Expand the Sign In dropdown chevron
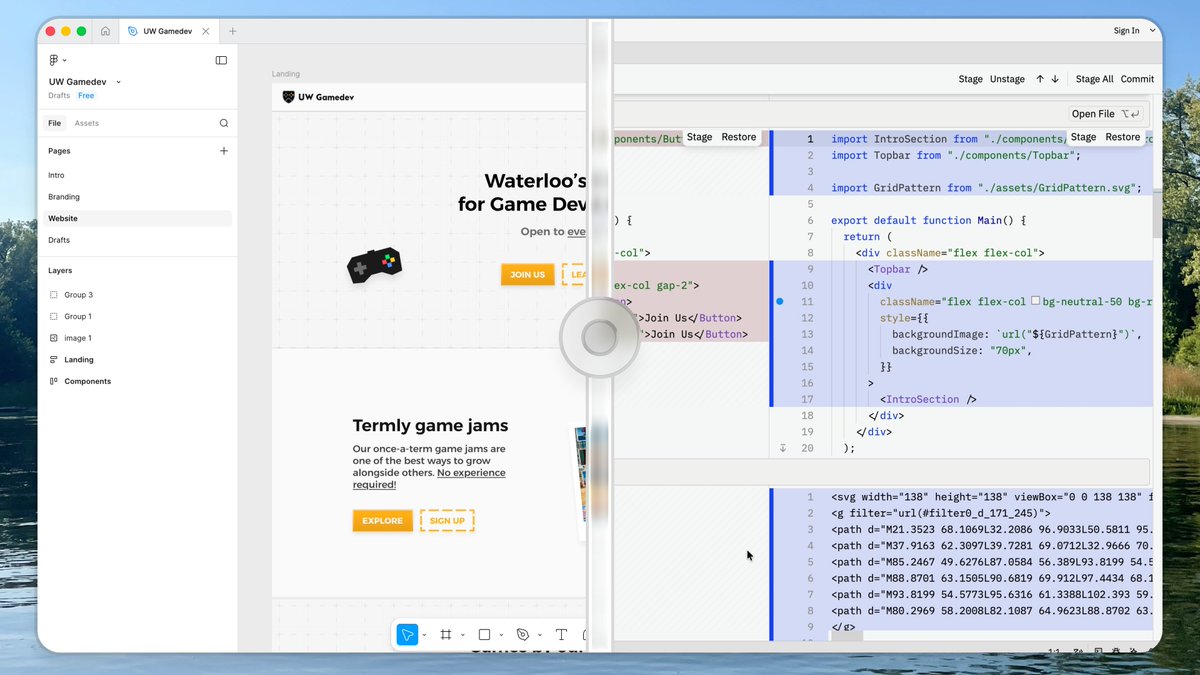 1151,31
